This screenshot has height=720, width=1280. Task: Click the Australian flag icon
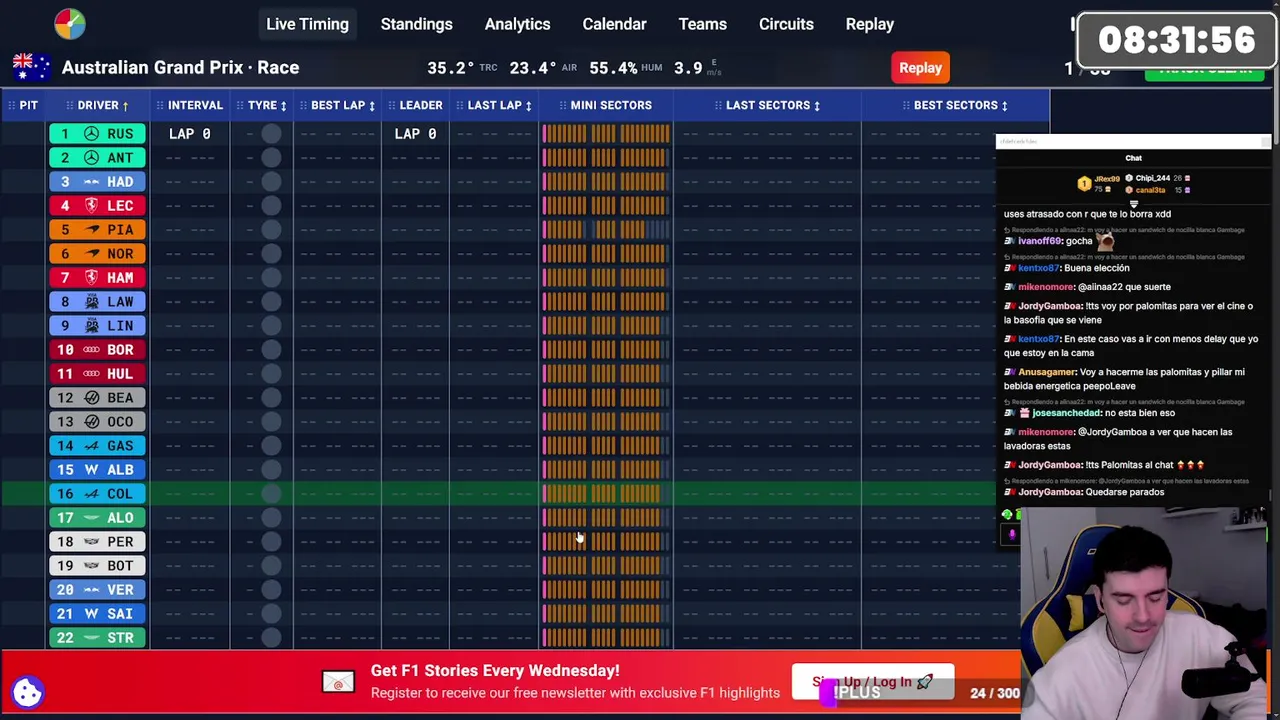click(31, 67)
